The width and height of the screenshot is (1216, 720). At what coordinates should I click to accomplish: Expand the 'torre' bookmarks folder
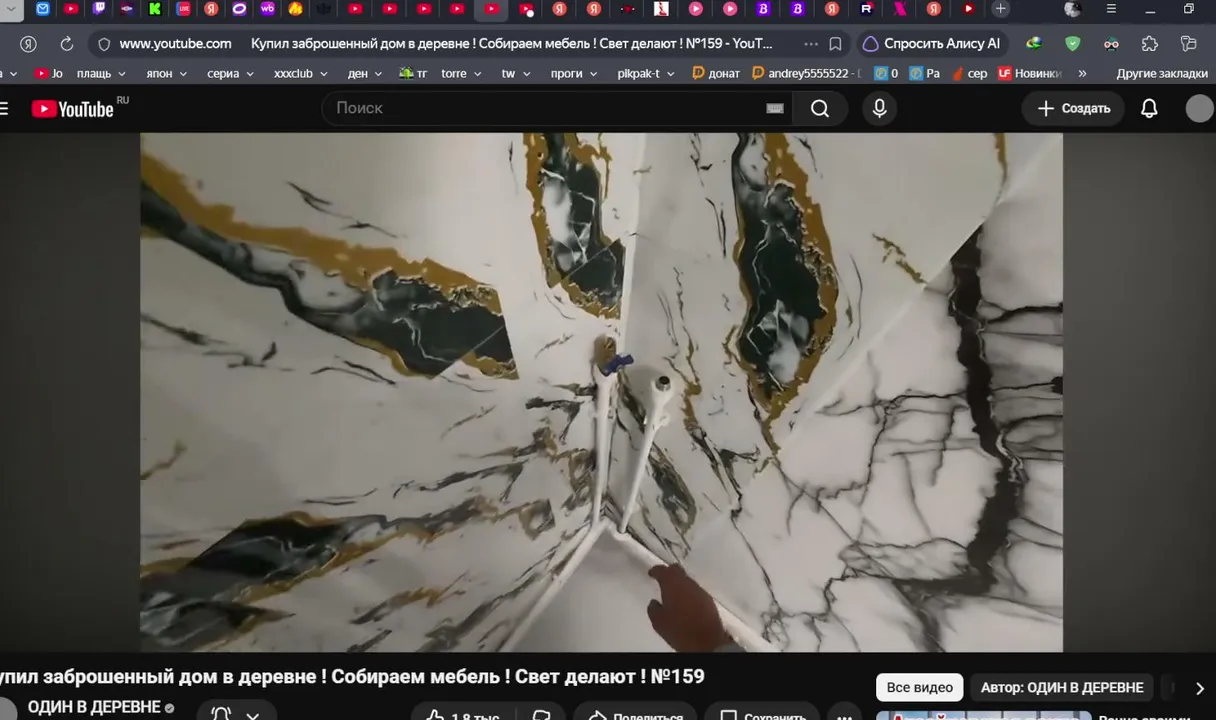461,74
